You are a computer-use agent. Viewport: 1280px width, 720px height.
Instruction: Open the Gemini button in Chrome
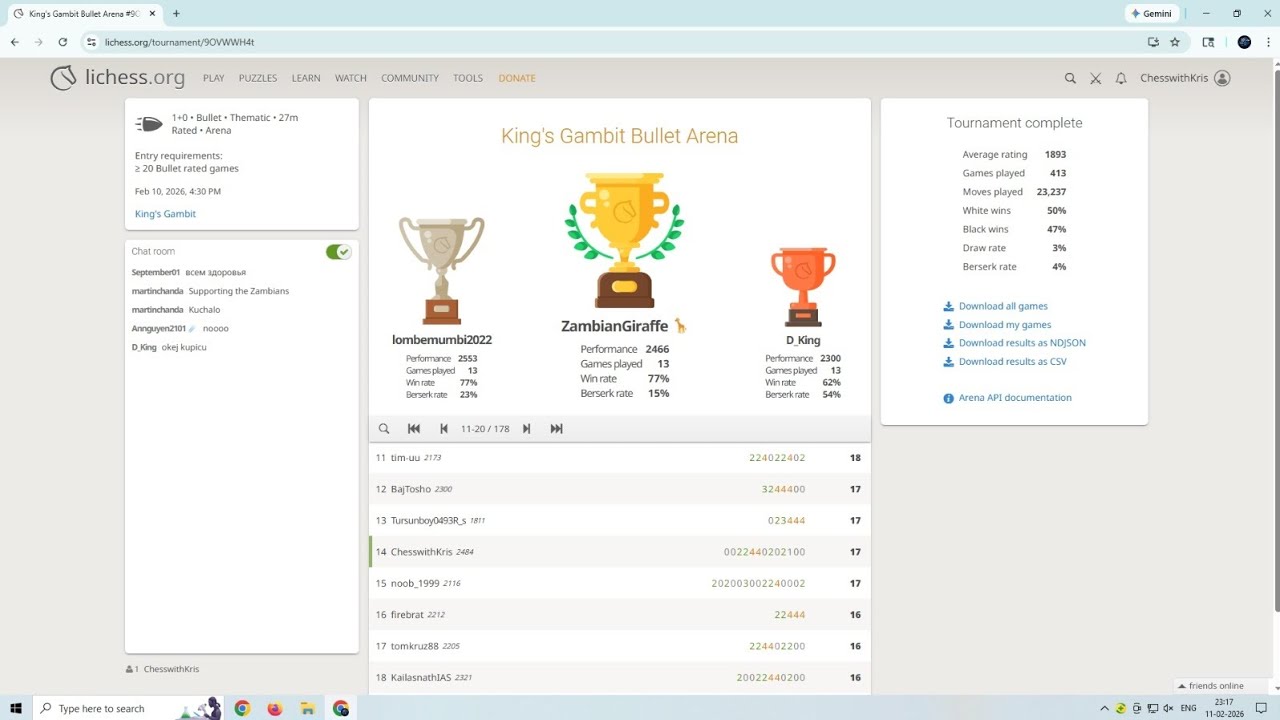(x=1152, y=14)
